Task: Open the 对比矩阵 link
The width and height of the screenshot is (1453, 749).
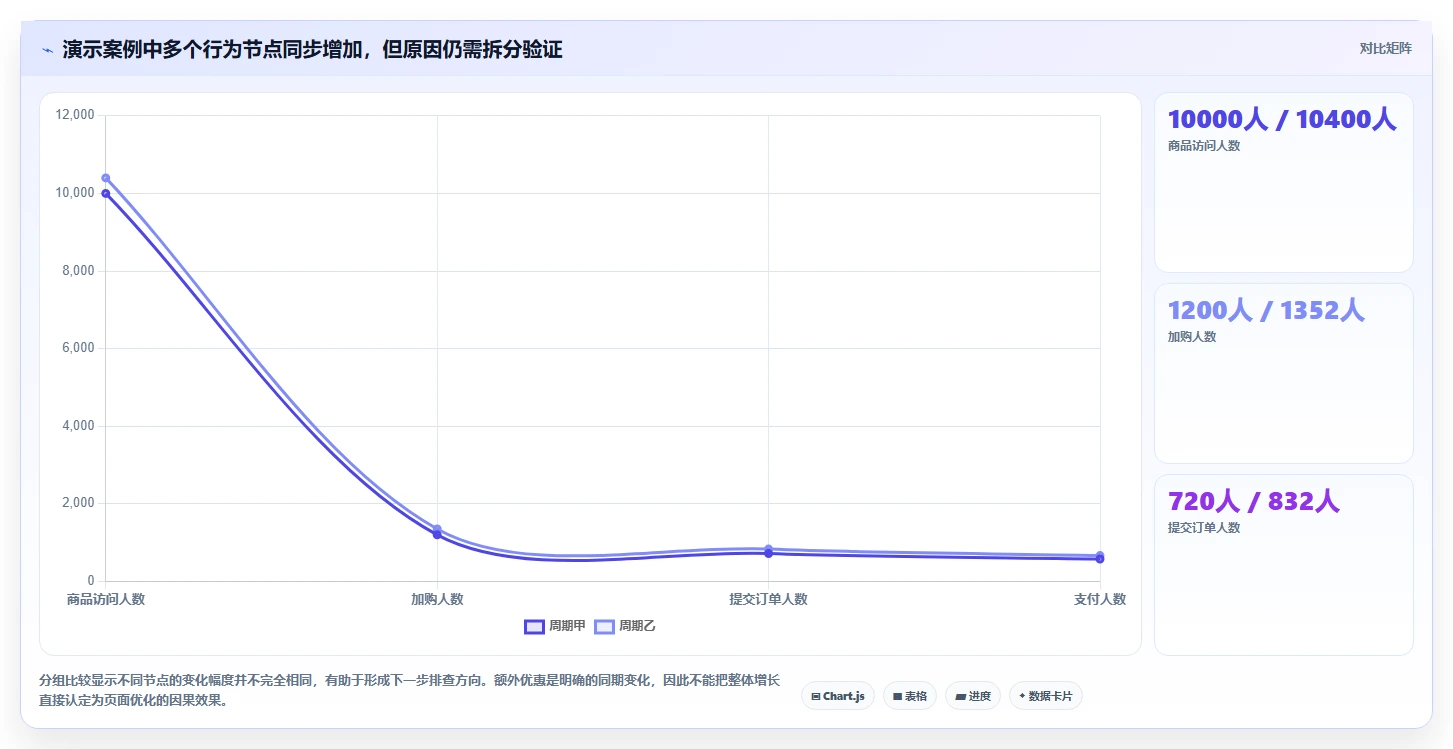Action: pyautogui.click(x=1385, y=49)
